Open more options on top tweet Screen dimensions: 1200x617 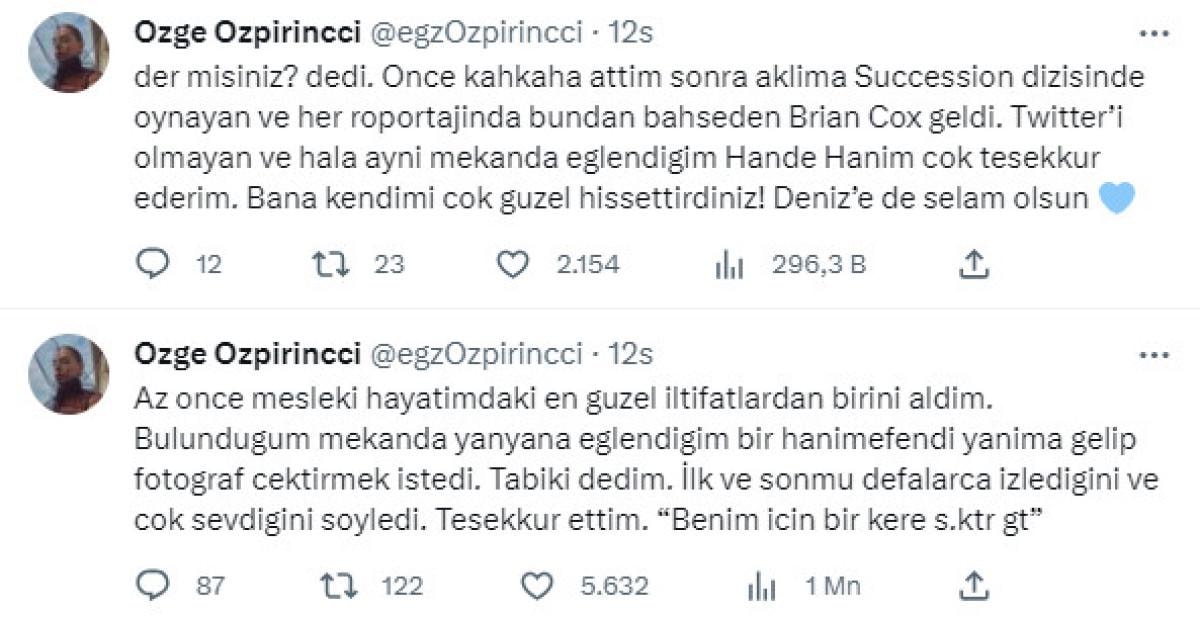(1153, 34)
